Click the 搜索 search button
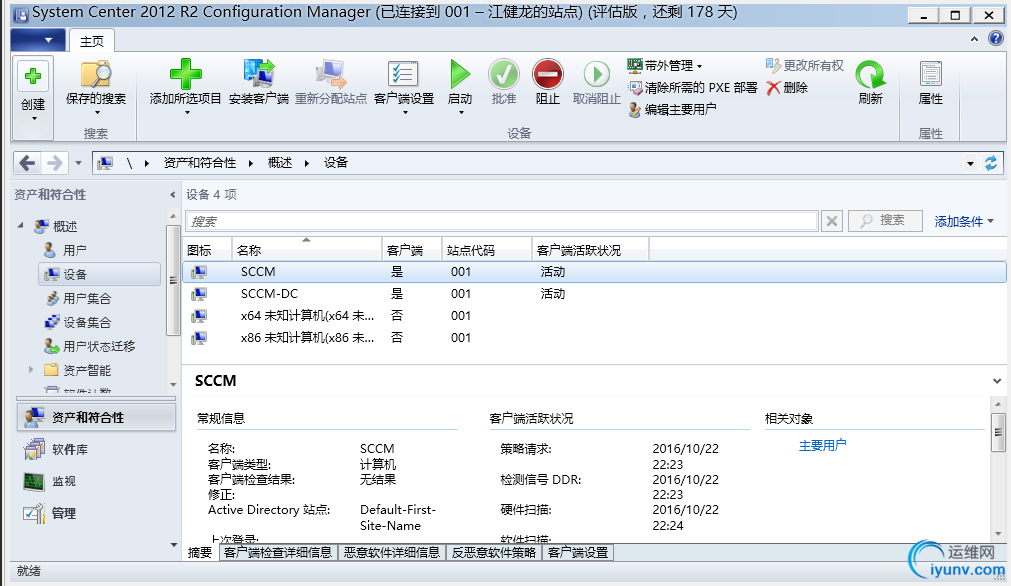The image size is (1011, 586). (x=885, y=220)
